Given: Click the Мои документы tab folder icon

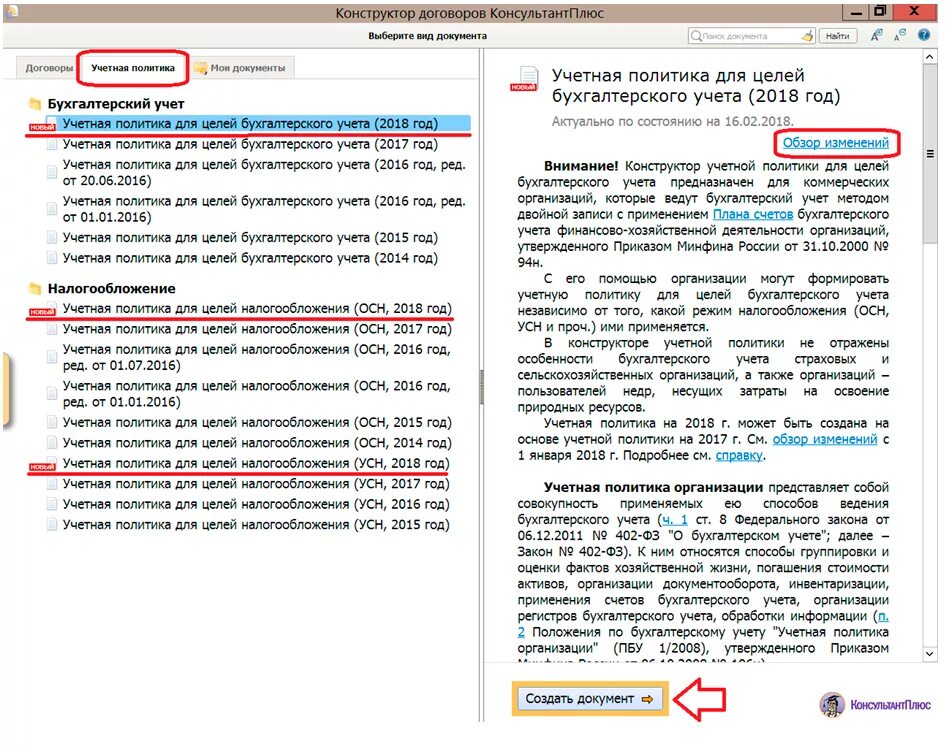Looking at the screenshot, I should pyautogui.click(x=200, y=68).
